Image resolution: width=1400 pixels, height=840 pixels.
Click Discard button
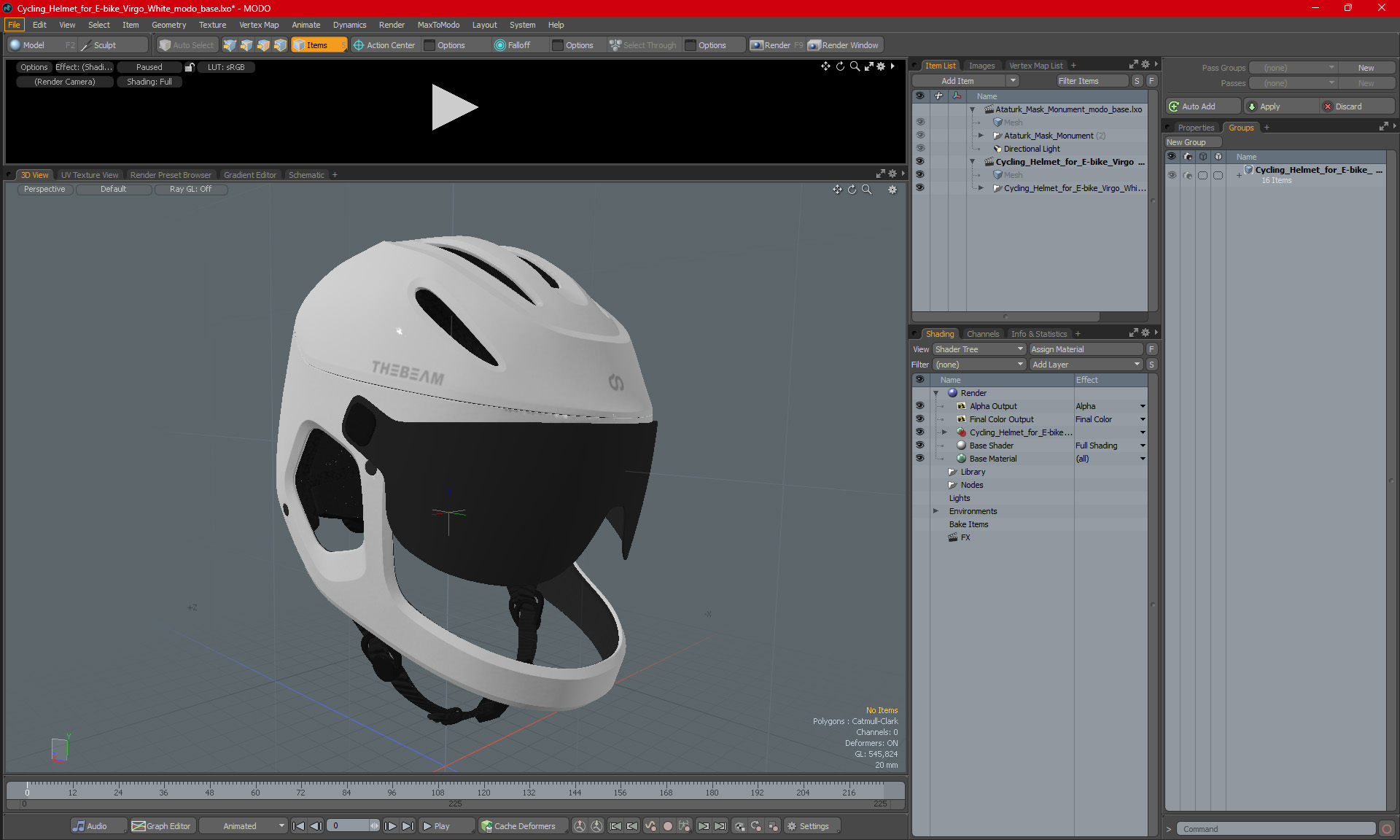1357,106
